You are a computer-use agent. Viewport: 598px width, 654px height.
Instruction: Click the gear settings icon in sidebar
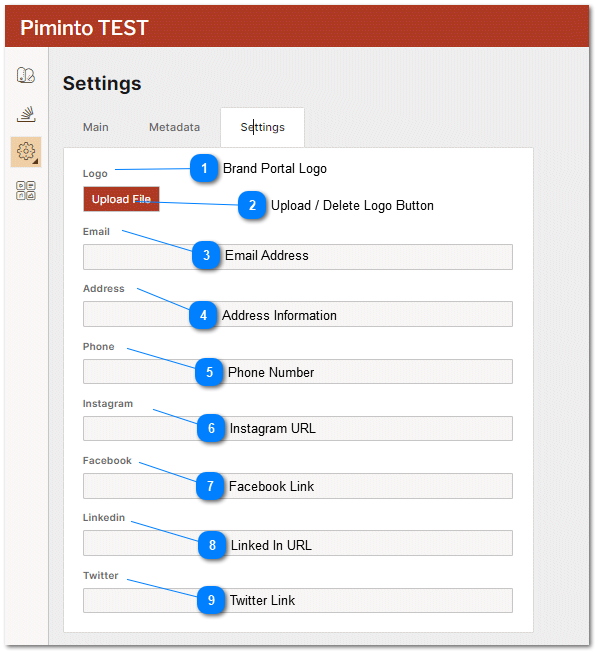[x=26, y=151]
